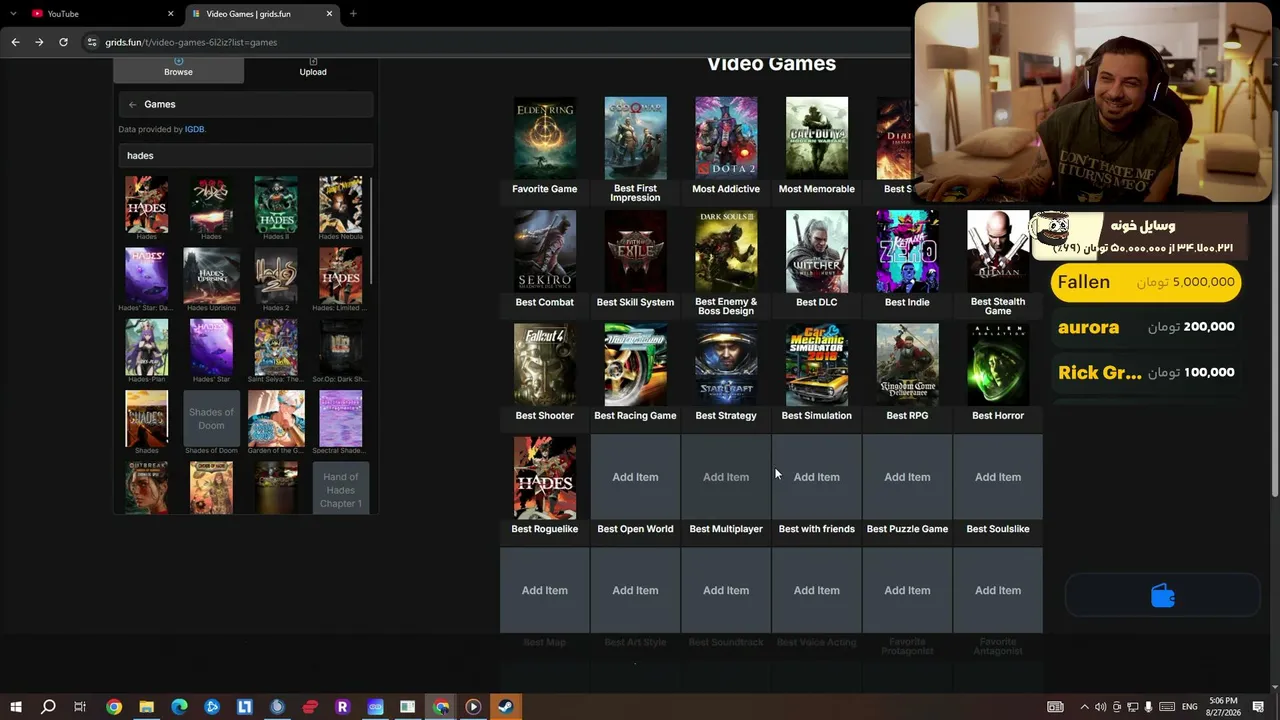
Task: Click the Best Horror Alien Isolation cover
Action: 998,364
